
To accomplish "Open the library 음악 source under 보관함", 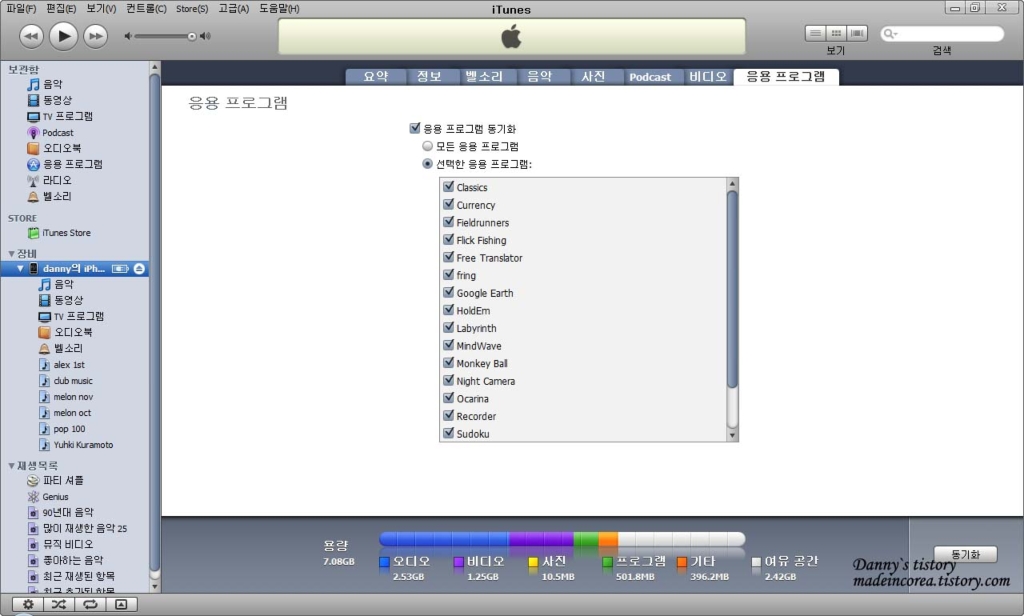I will click(52, 84).
